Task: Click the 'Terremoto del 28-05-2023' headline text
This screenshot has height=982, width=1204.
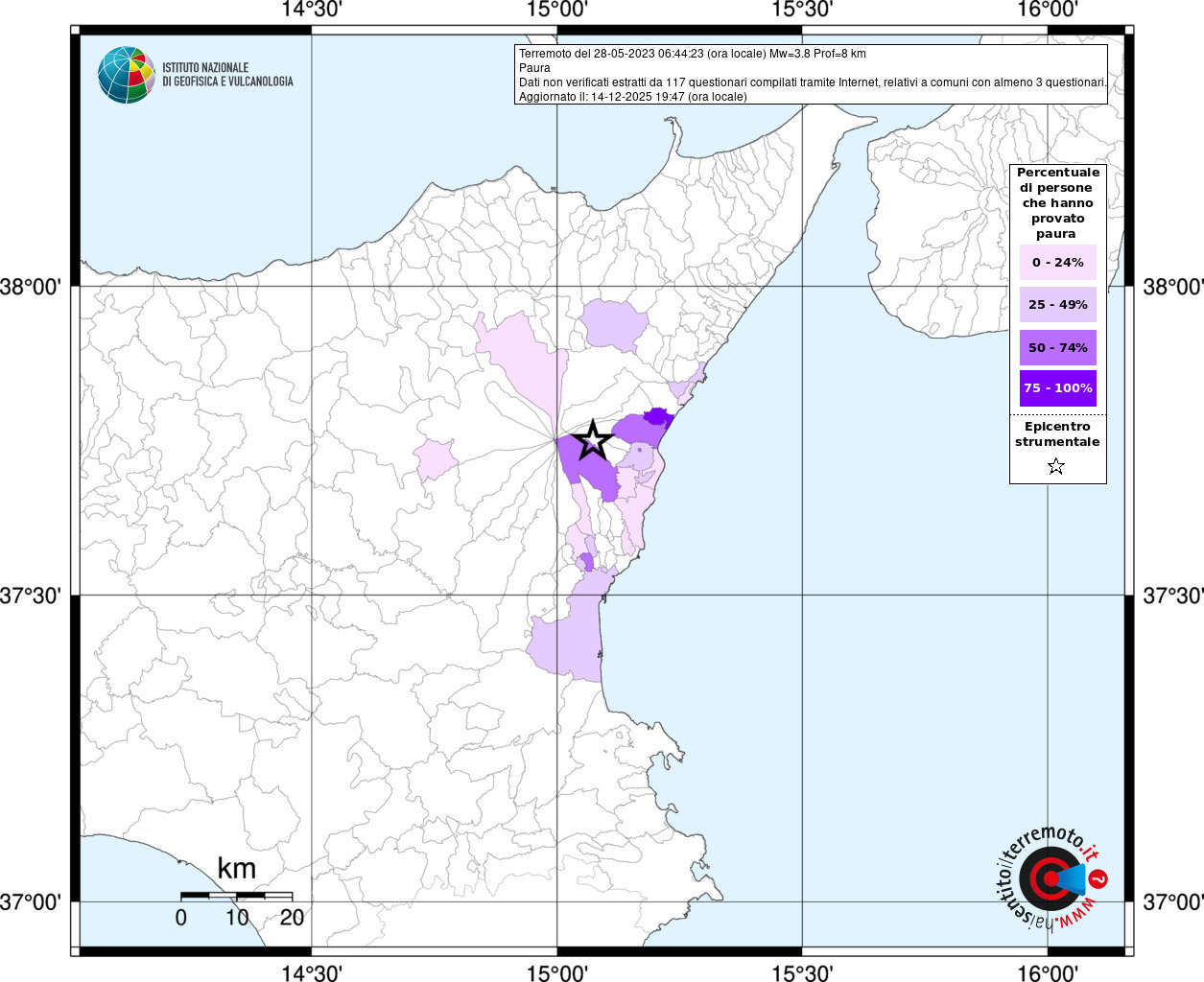Action: pos(692,54)
